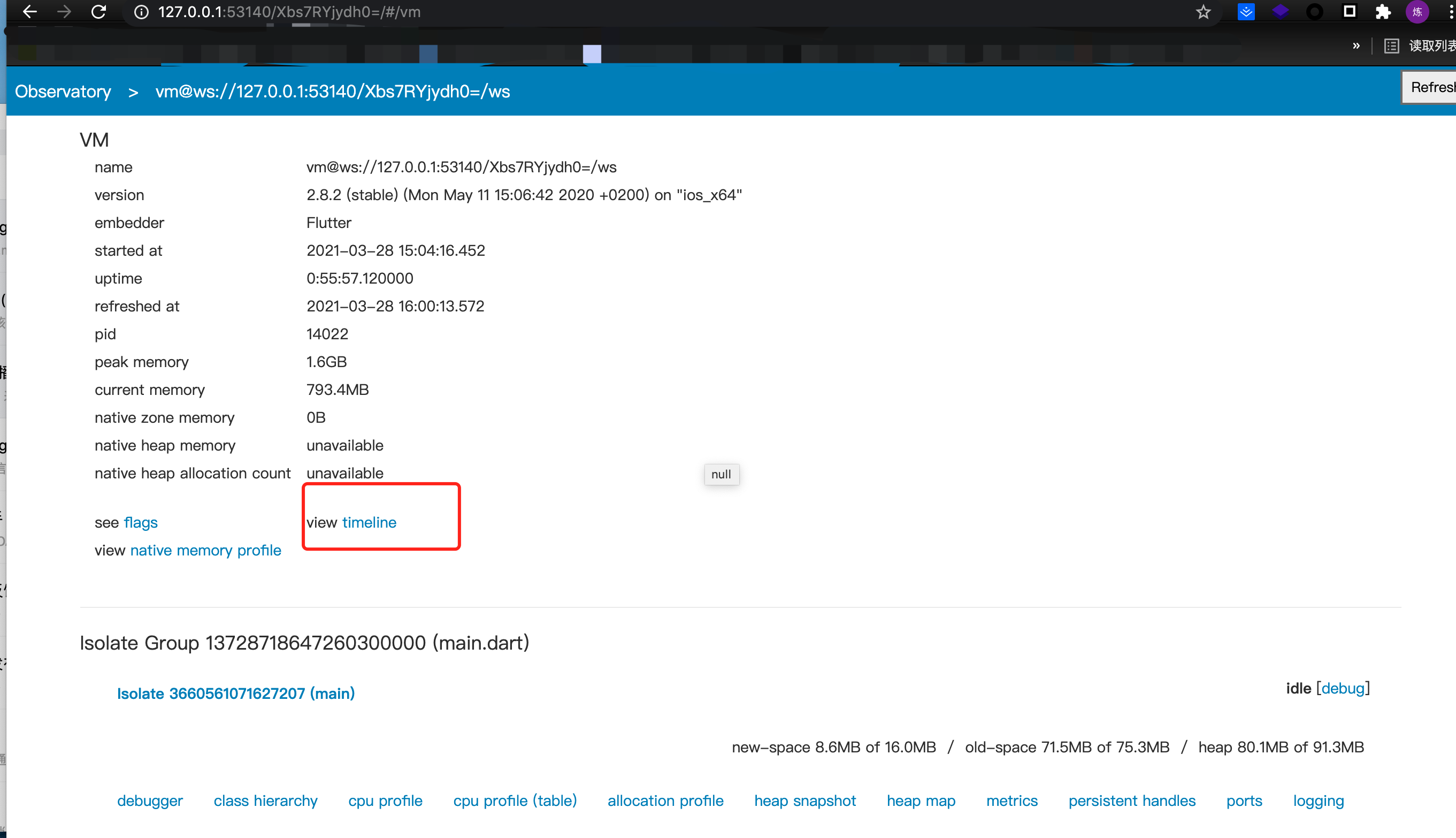Open the flags link
Viewport: 1456px width, 838px height.
pos(140,523)
